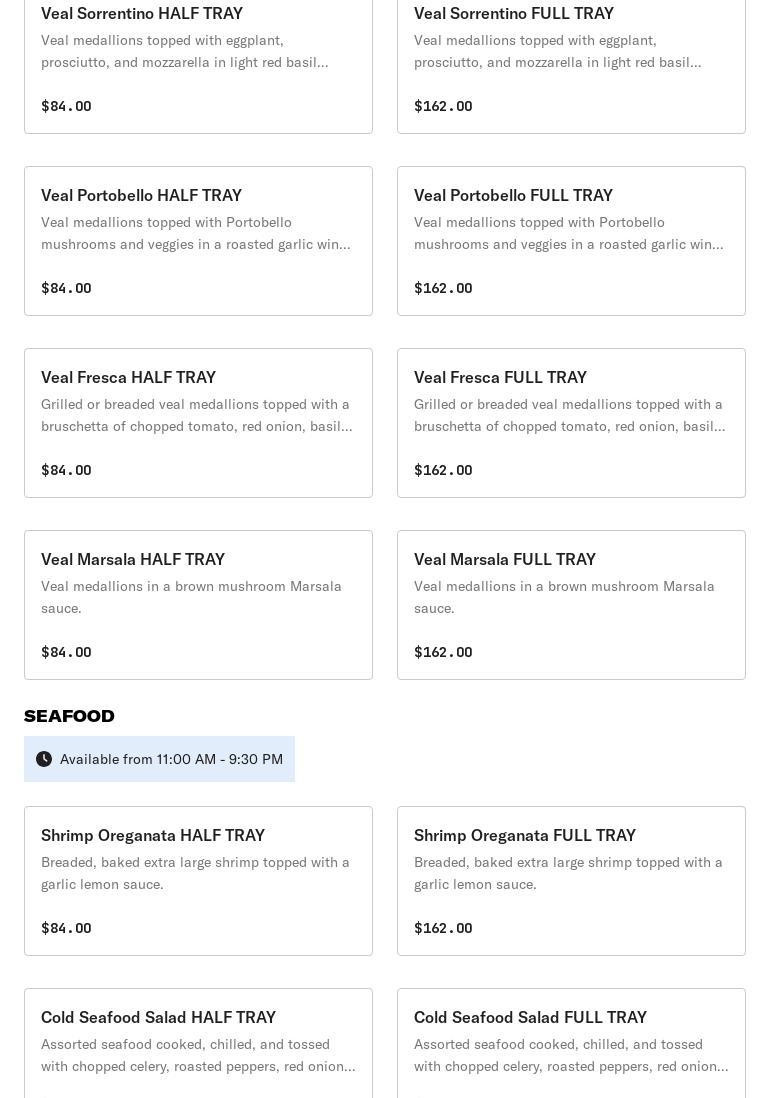770x1098 pixels.
Task: Choose Veal Fresca HALF TRAY
Action: [x=198, y=423]
